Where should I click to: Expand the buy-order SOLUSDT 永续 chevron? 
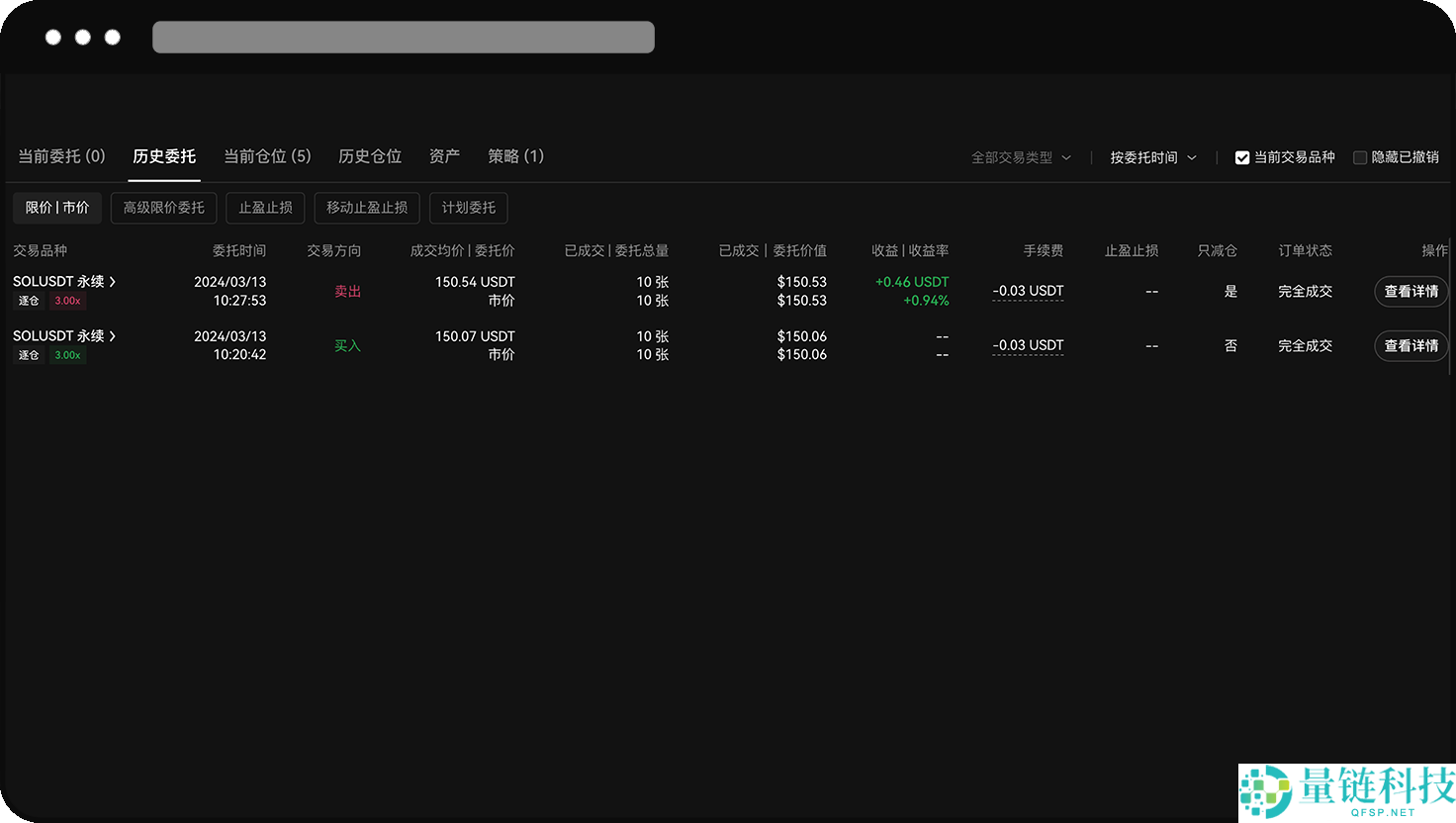point(115,335)
